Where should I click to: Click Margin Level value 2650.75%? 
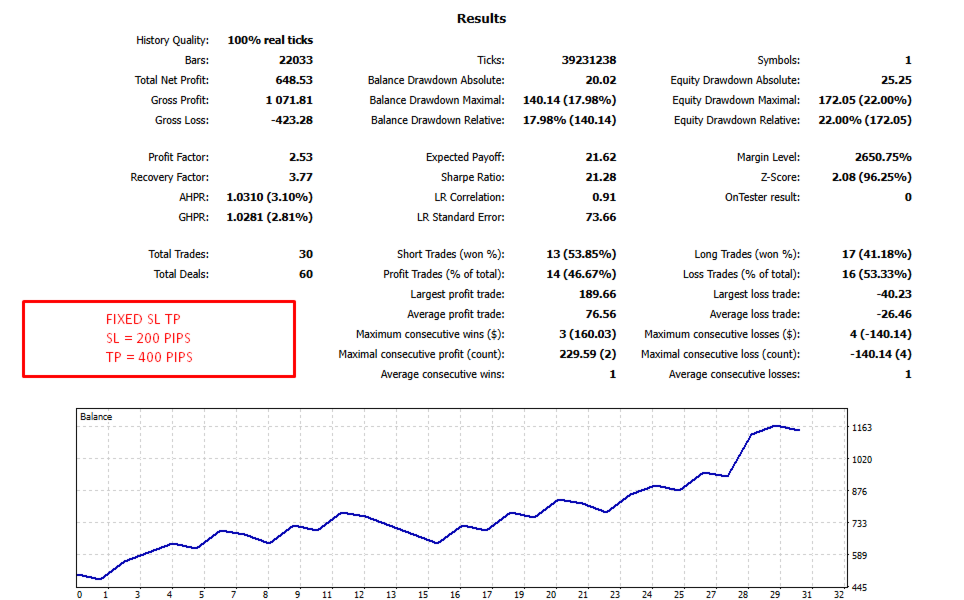[x=883, y=157]
